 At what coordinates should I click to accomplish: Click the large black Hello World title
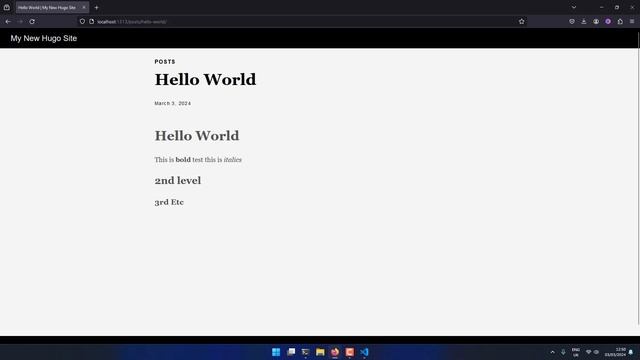[205, 80]
